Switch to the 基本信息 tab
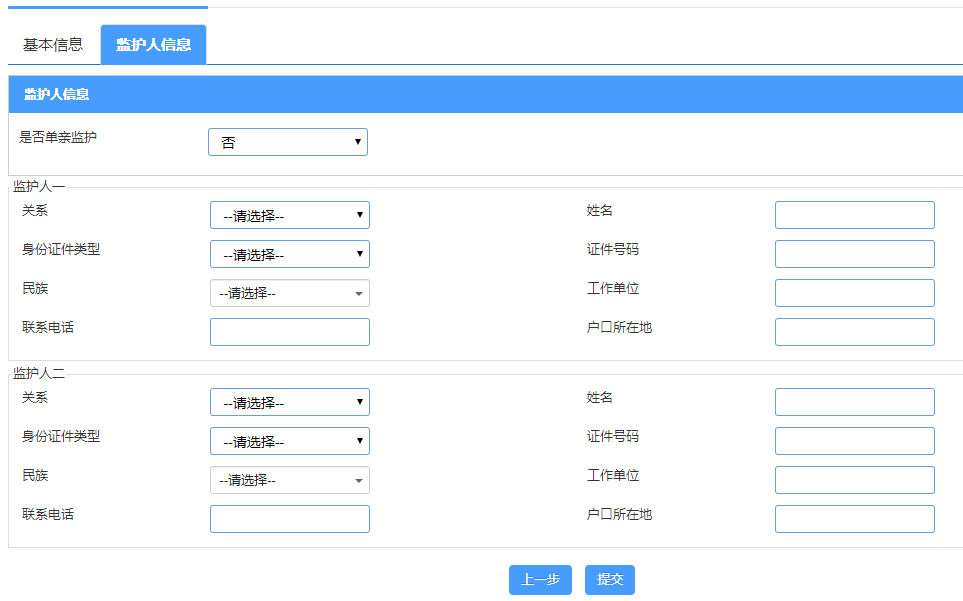Screen dimensions: 963x601 pyautogui.click(x=53, y=45)
